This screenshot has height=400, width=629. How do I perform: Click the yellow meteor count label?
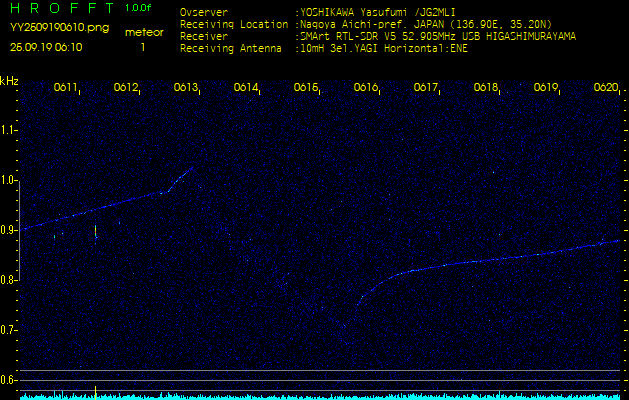point(143,32)
